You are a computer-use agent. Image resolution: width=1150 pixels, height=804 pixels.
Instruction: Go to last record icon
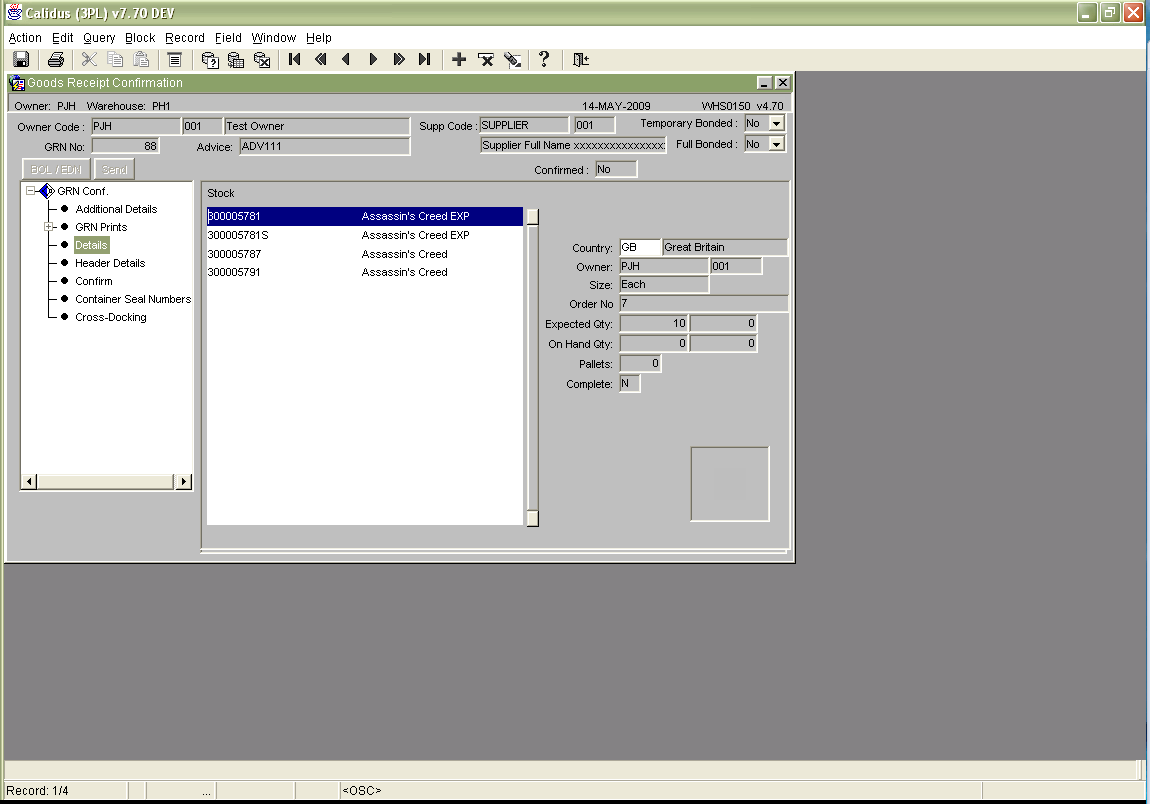tap(424, 59)
